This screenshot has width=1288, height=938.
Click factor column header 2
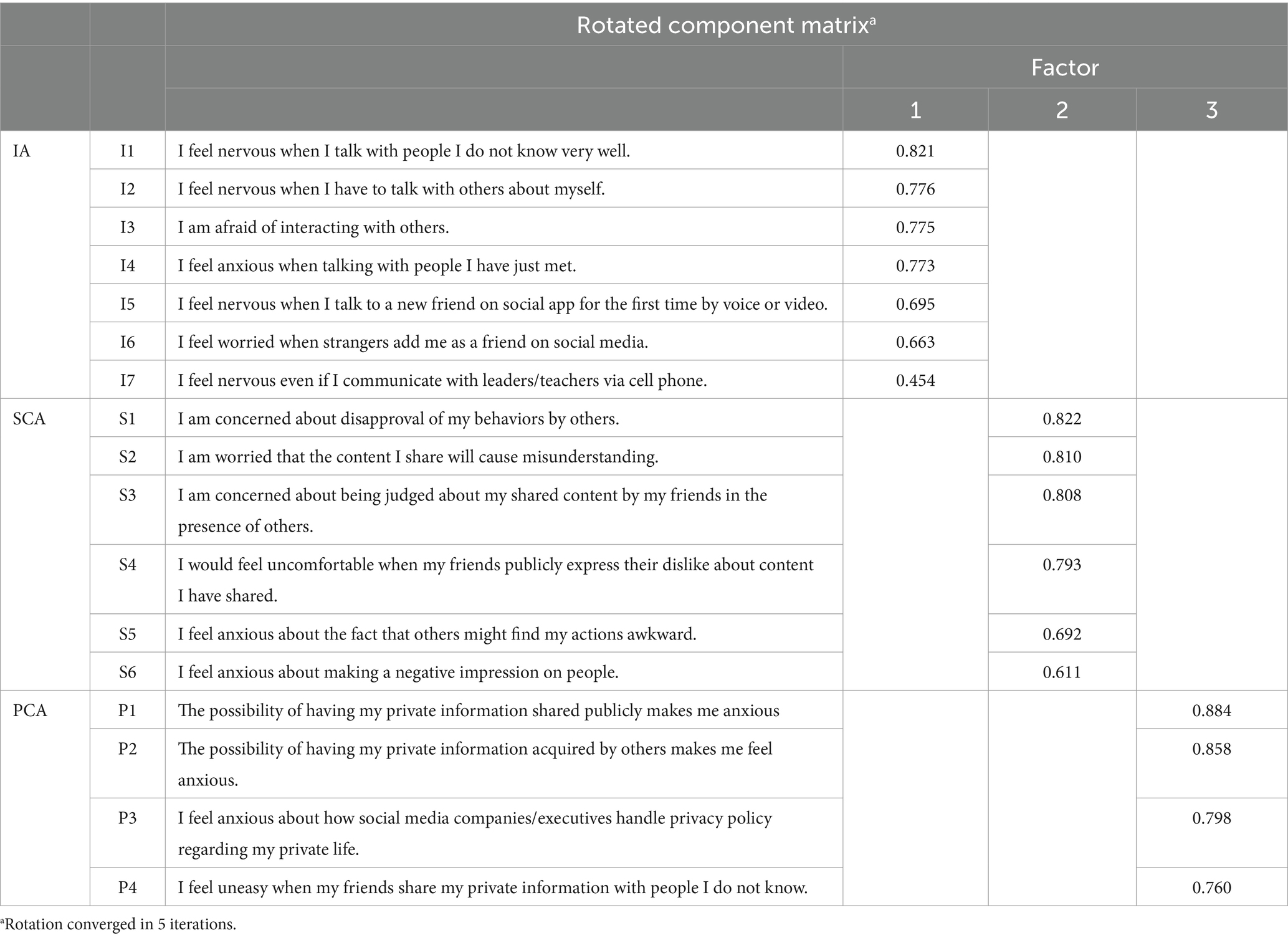pos(1062,110)
